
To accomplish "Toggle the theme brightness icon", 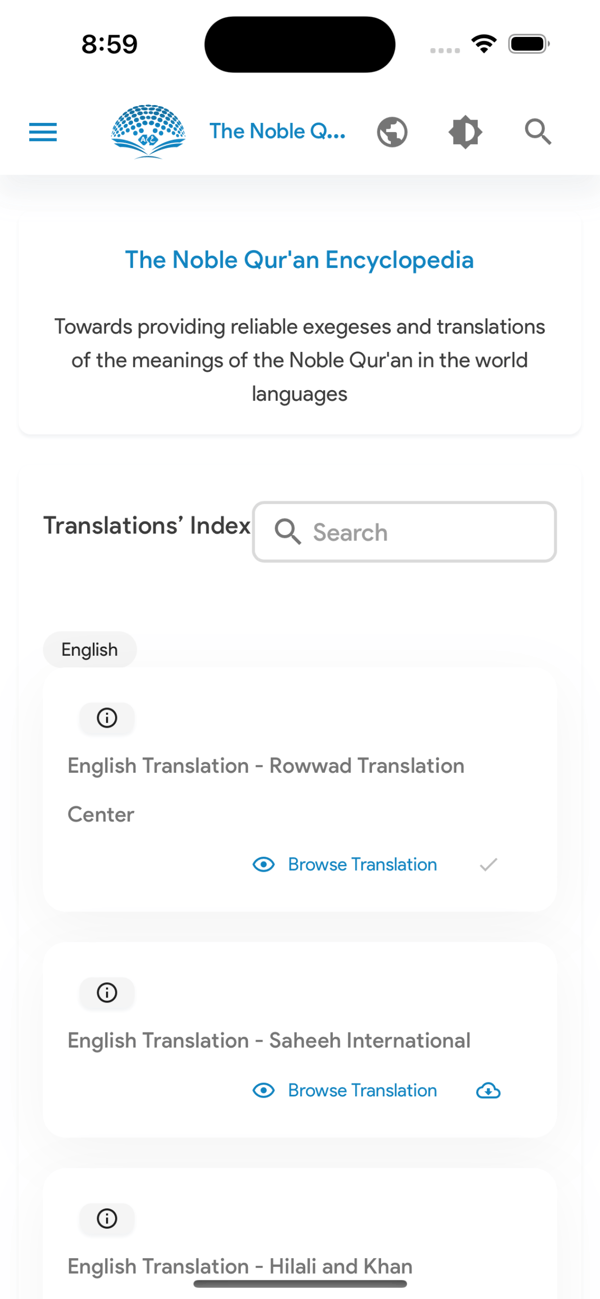I will point(465,131).
